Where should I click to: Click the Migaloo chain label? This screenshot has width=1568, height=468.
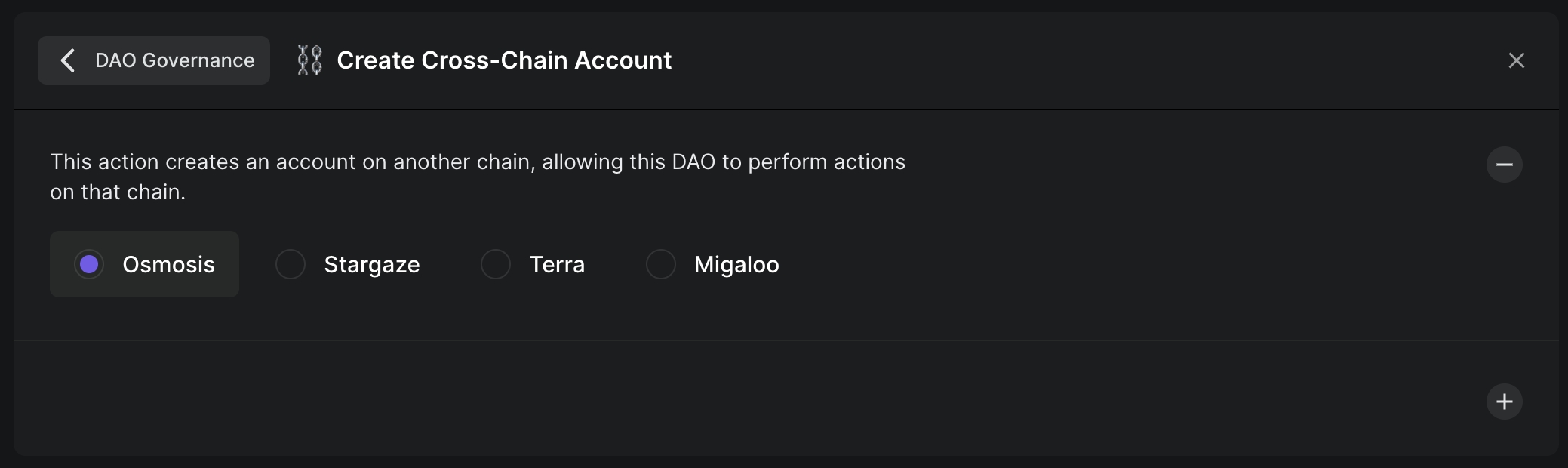click(x=736, y=264)
